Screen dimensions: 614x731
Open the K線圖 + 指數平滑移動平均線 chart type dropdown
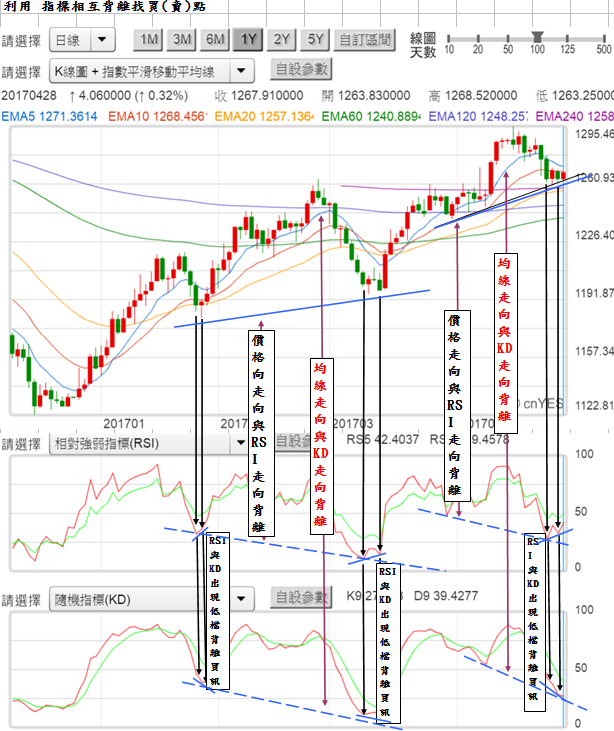(x=152, y=71)
